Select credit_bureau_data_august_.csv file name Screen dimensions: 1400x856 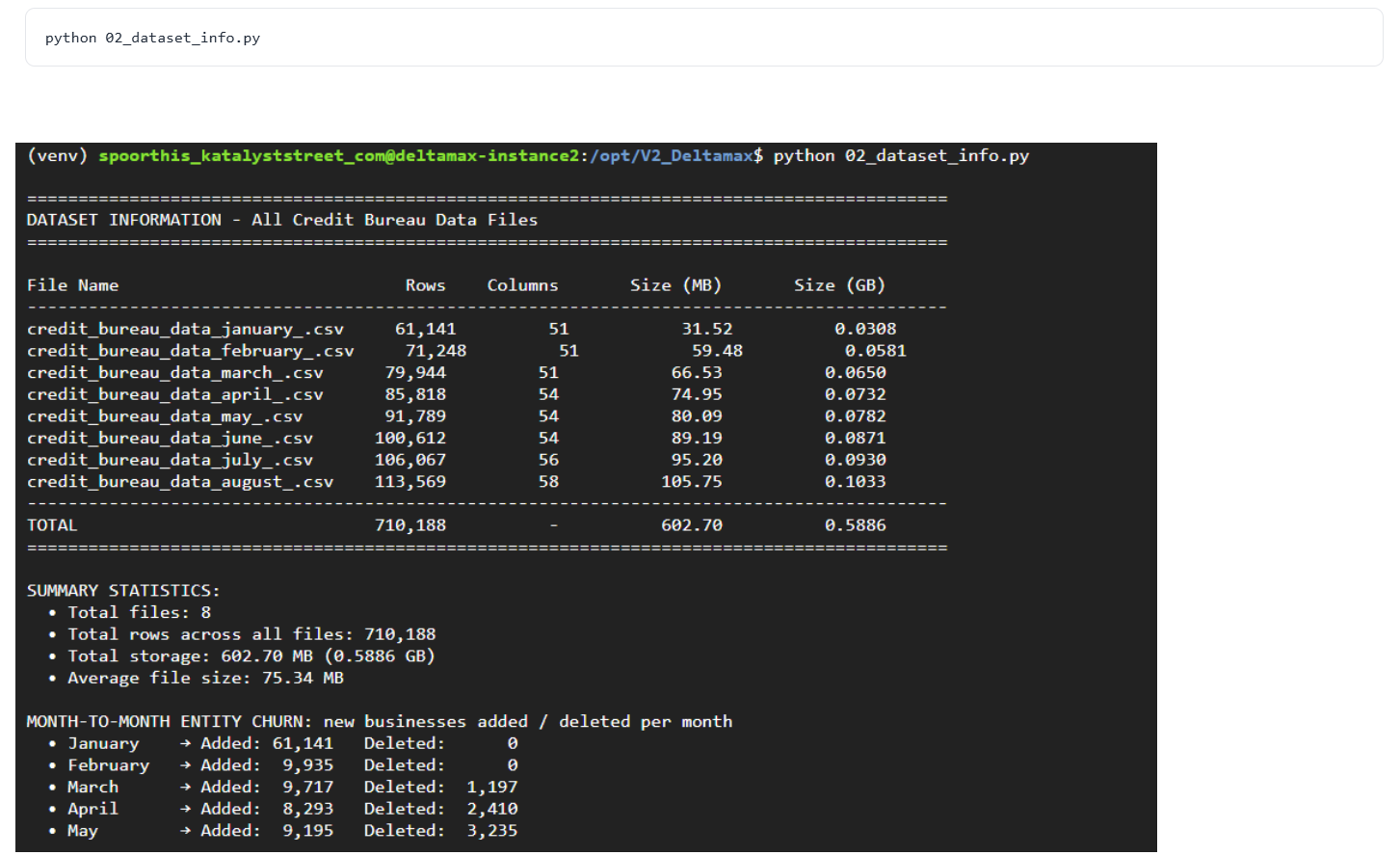180,481
